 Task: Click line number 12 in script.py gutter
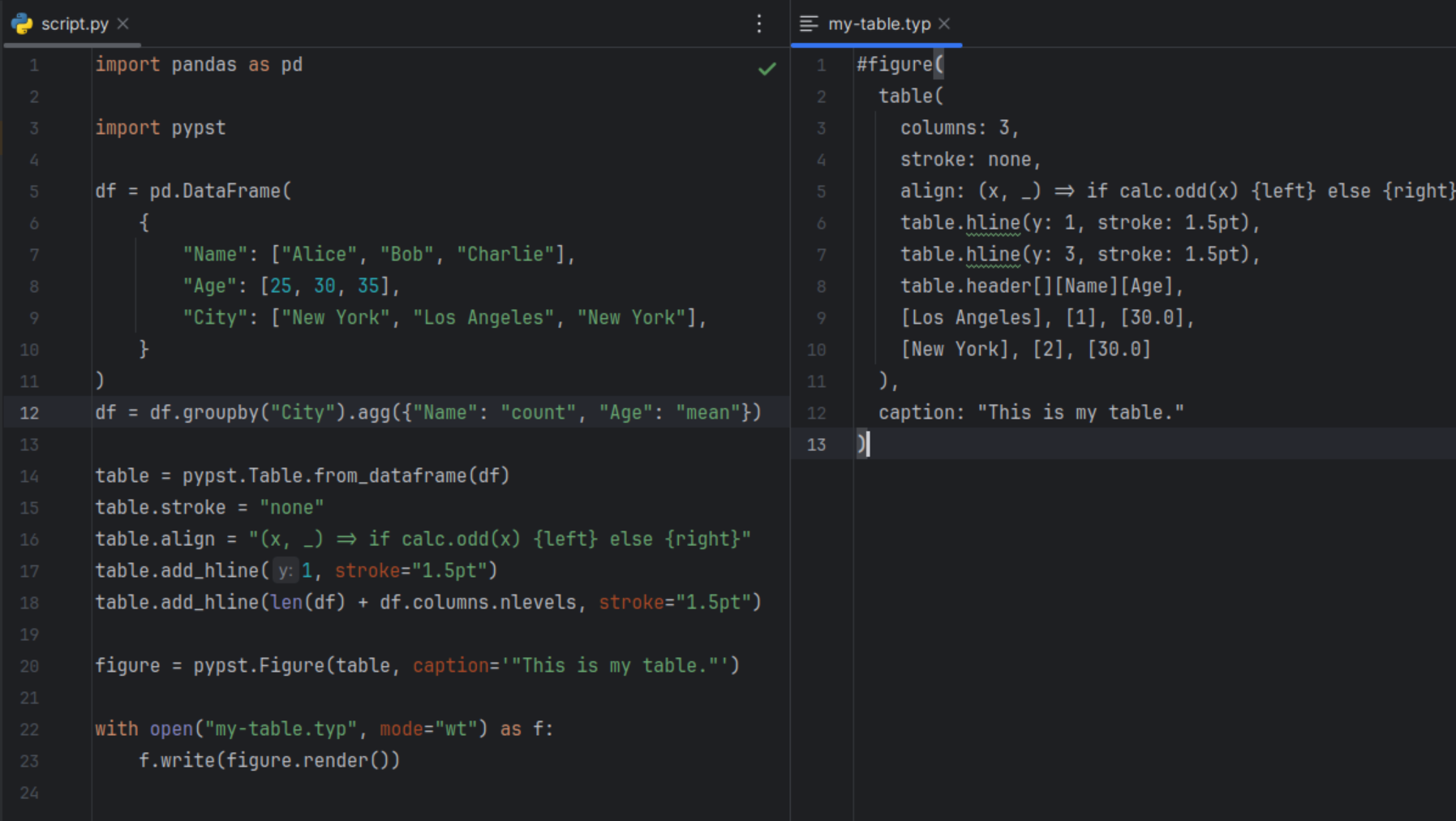coord(29,413)
